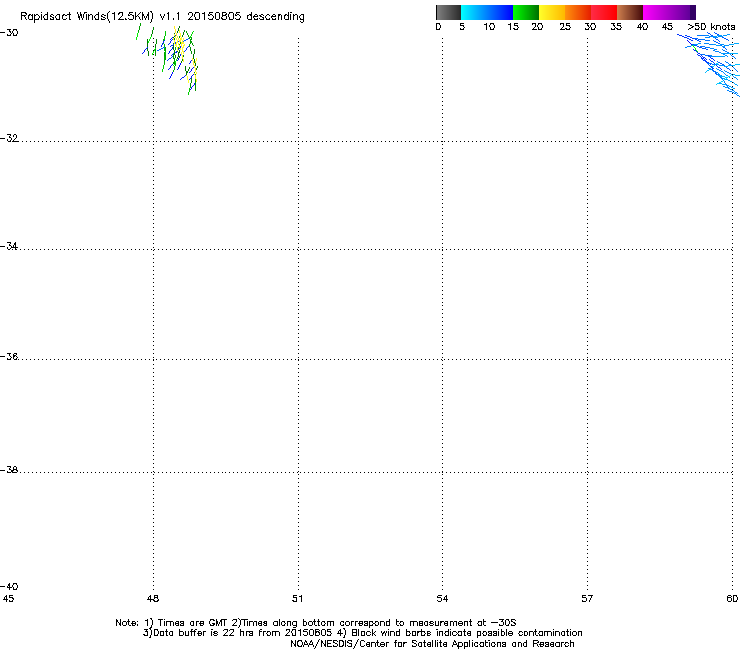Click the green 15-20 knots color segment
The image size is (740, 650).
[x=526, y=12]
